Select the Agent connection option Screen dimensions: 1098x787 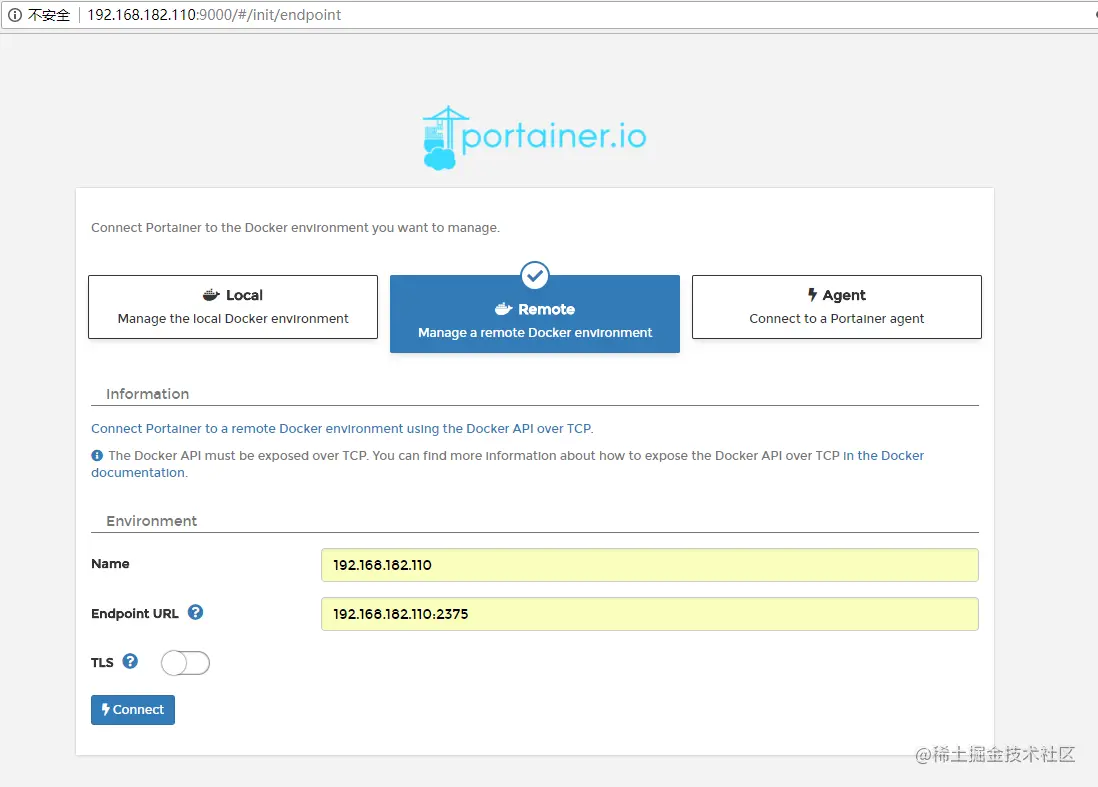click(x=837, y=307)
